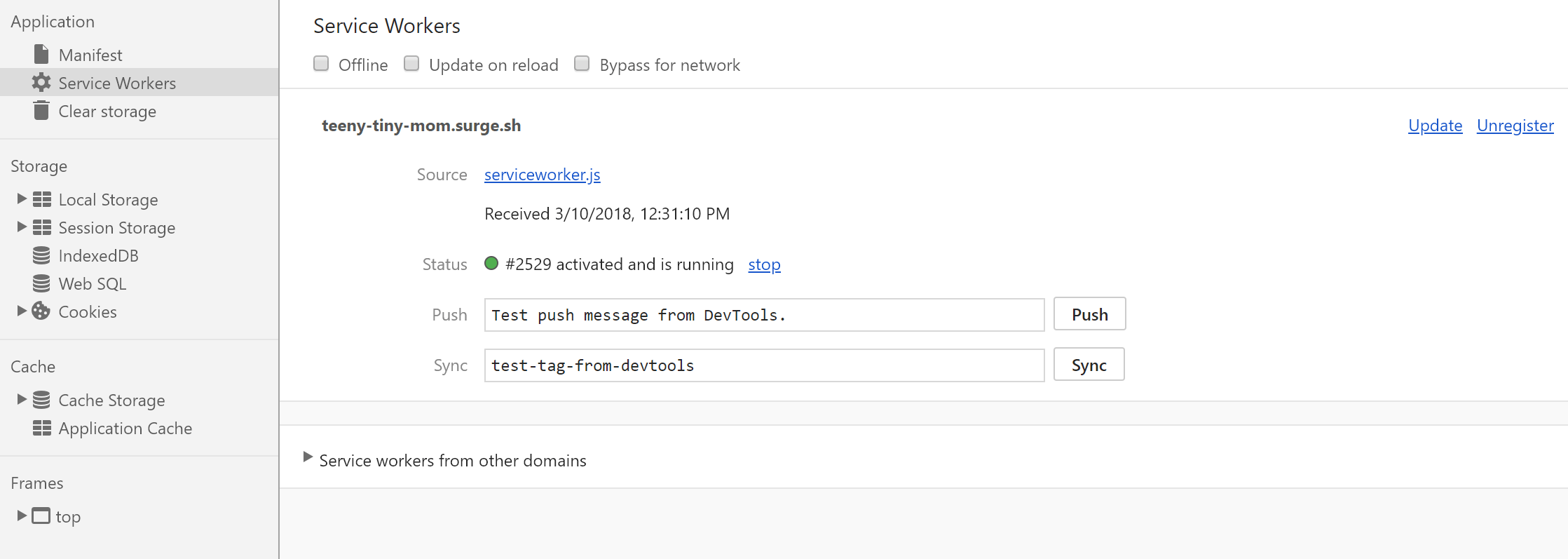Click the Sync button
The width and height of the screenshot is (1568, 559).
(1089, 365)
